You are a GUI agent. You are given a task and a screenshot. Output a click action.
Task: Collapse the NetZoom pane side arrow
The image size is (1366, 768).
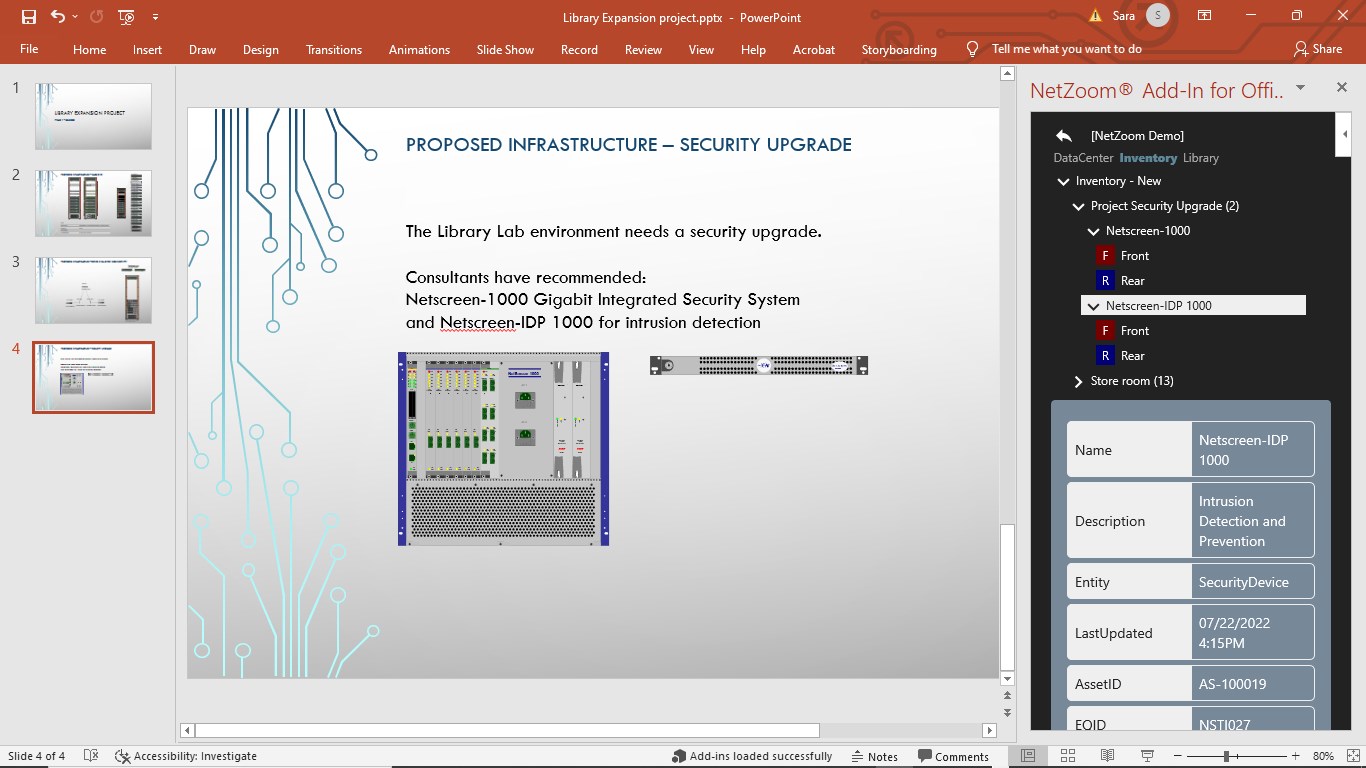pyautogui.click(x=1343, y=135)
